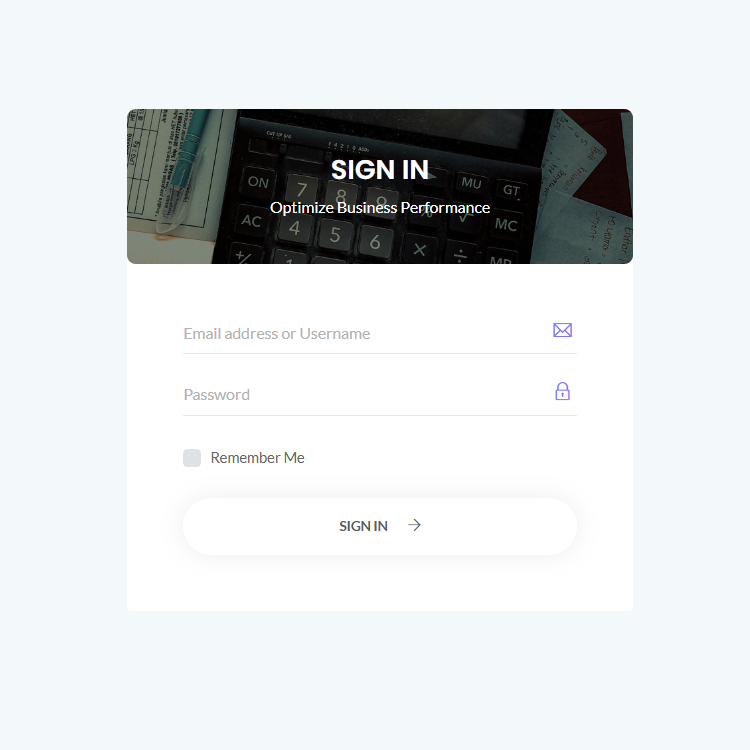Click the arrow icon on Sign In button
Image resolution: width=750 pixels, height=750 pixels.
pyautogui.click(x=414, y=525)
